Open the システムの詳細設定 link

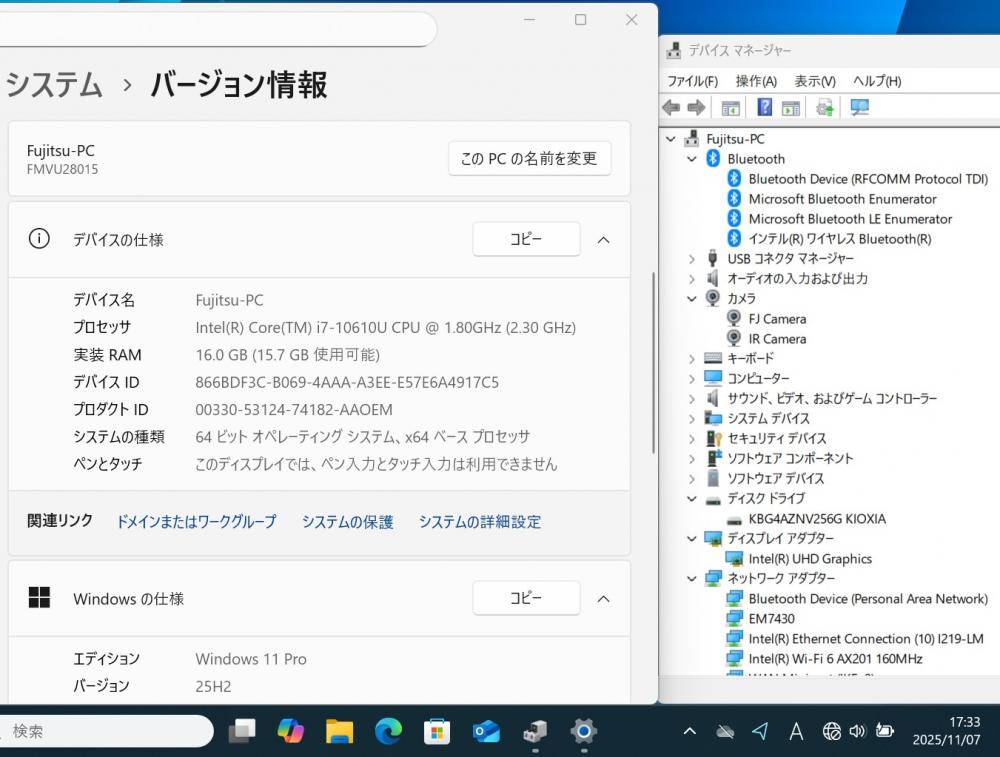479,522
